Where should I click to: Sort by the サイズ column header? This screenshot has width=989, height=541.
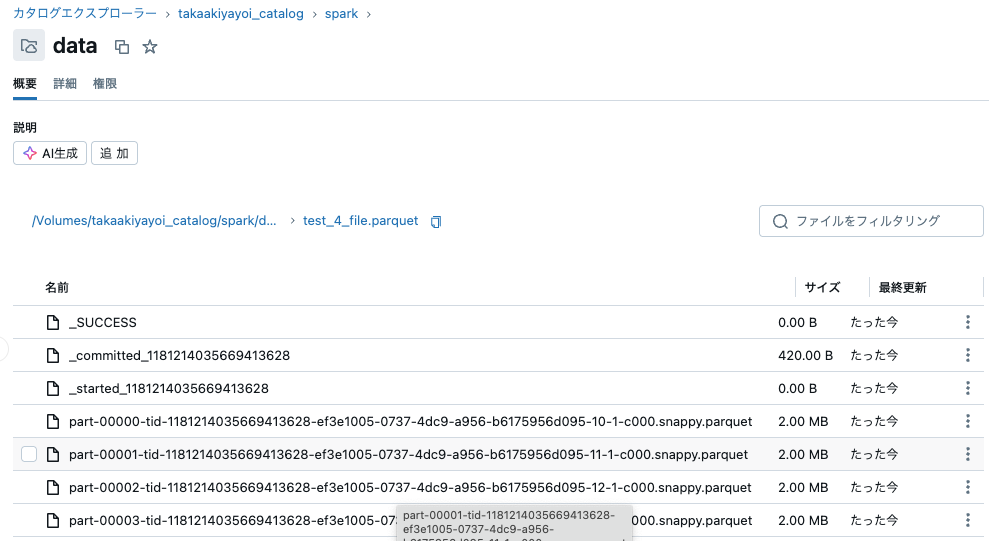point(822,288)
